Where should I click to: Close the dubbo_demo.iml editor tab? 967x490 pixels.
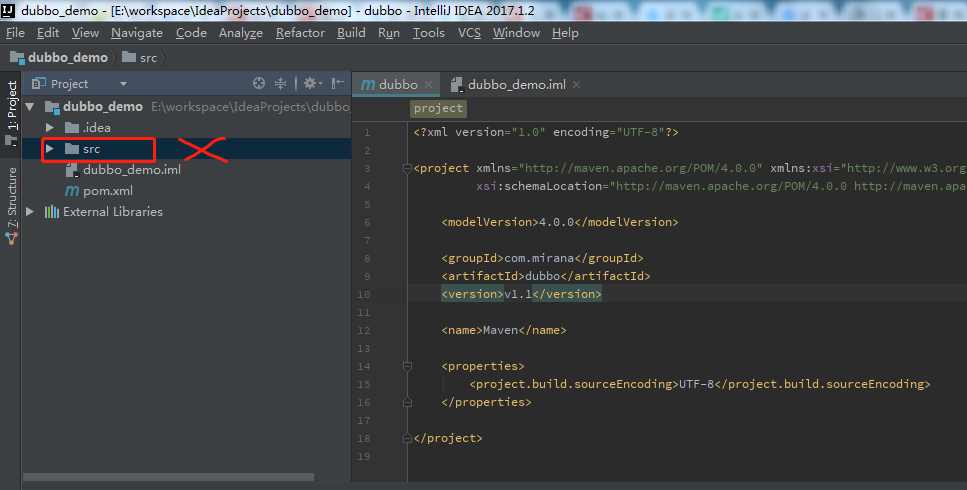click(x=576, y=85)
